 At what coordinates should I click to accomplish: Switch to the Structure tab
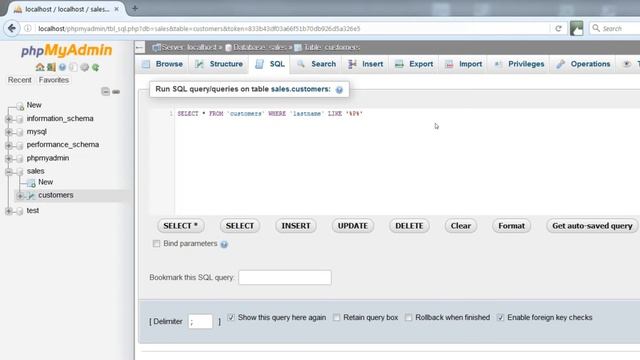click(219, 64)
